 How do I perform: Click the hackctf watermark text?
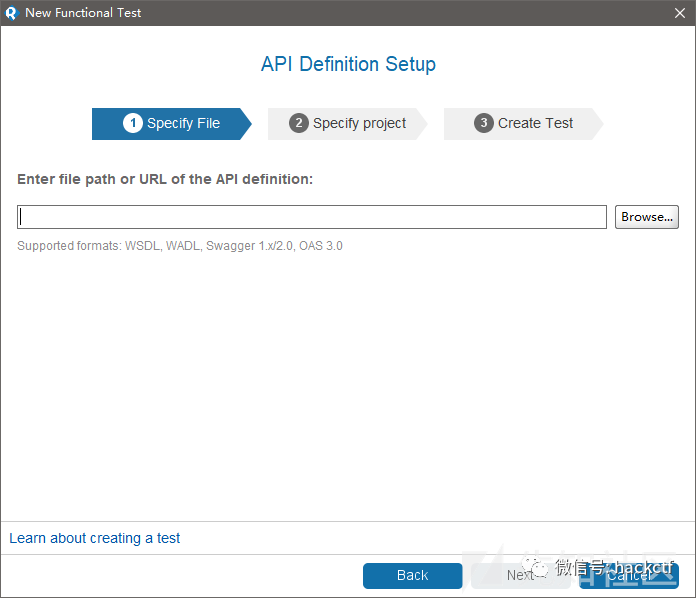pos(640,568)
